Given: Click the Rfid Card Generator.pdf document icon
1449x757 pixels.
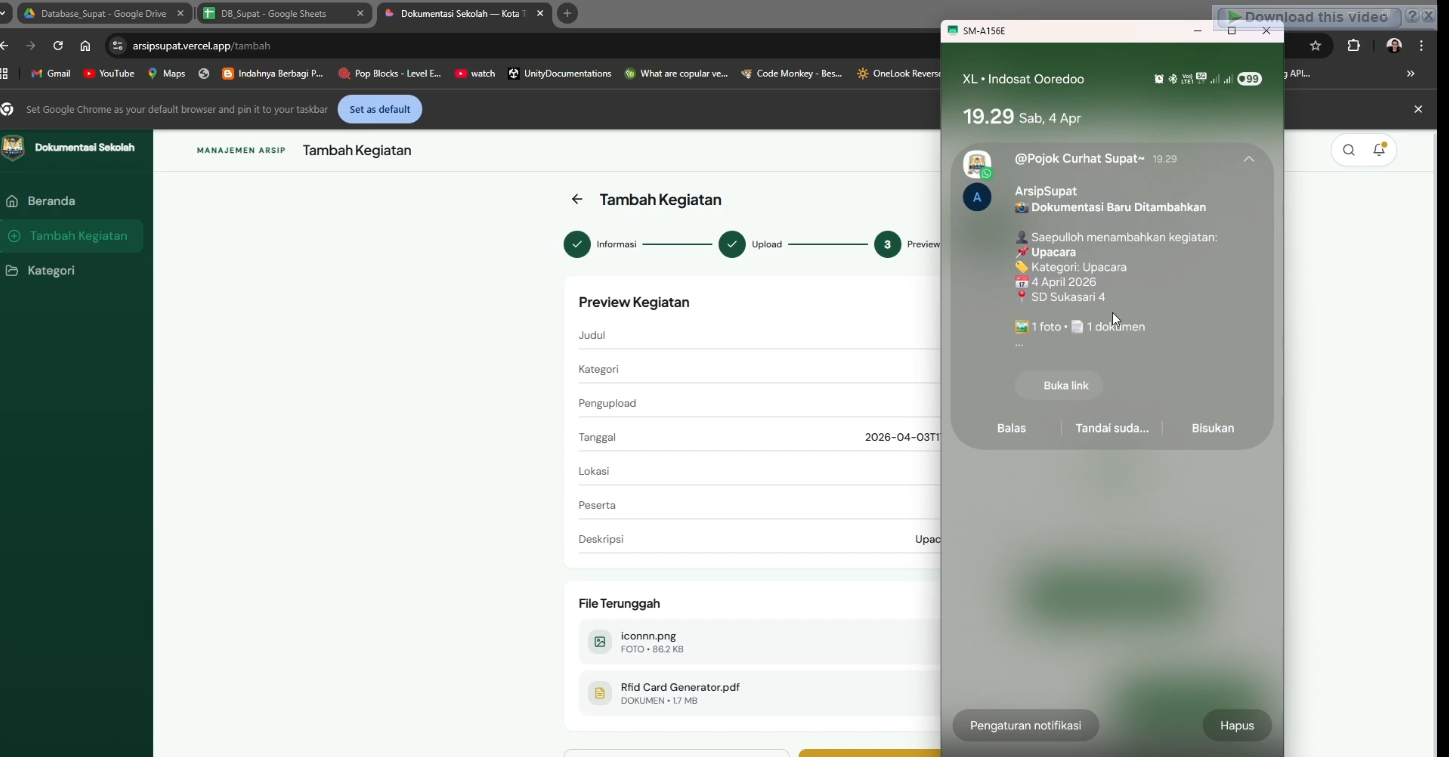Looking at the screenshot, I should point(599,693).
